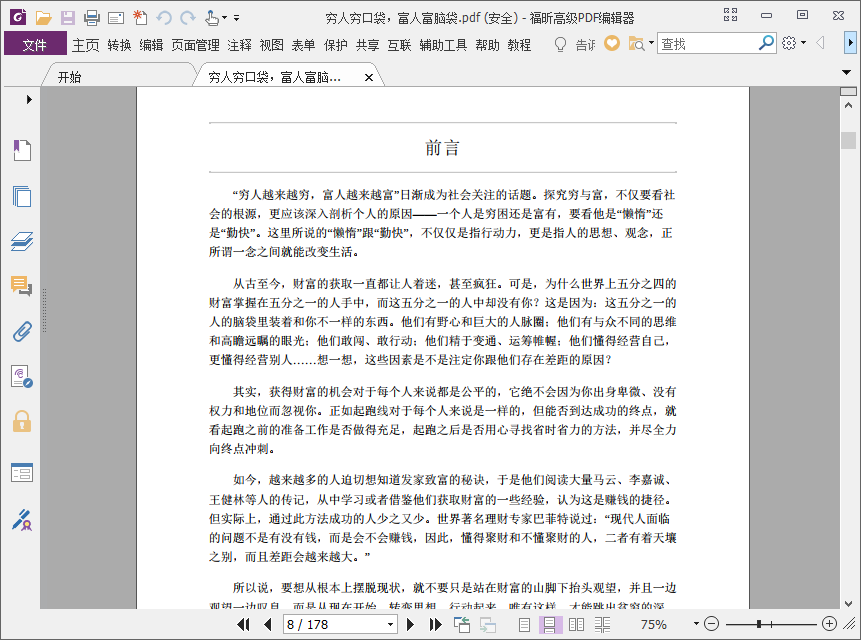The height and width of the screenshot is (640, 861).
Task: Switch to continuous page view
Action: pos(550,625)
